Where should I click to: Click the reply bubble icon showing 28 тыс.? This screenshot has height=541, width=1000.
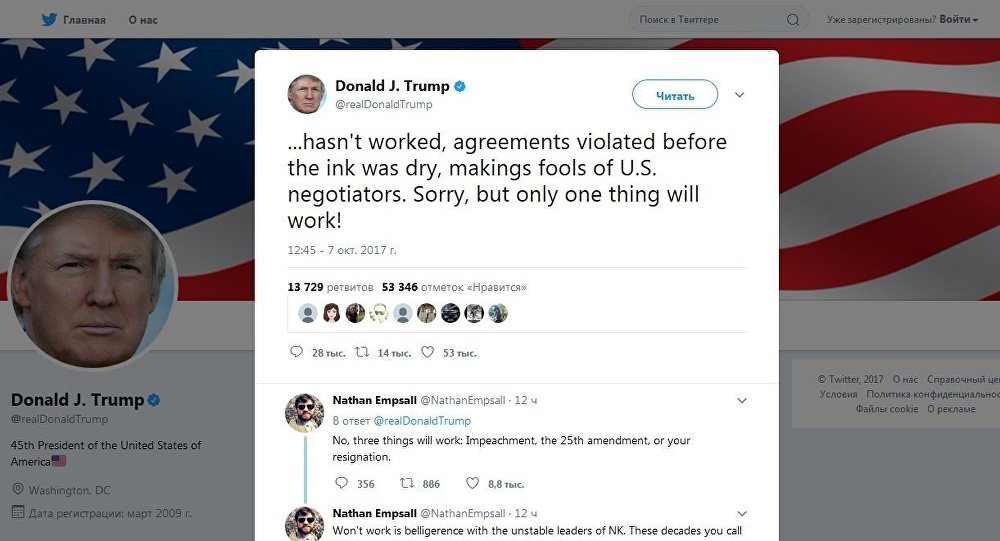tap(297, 352)
